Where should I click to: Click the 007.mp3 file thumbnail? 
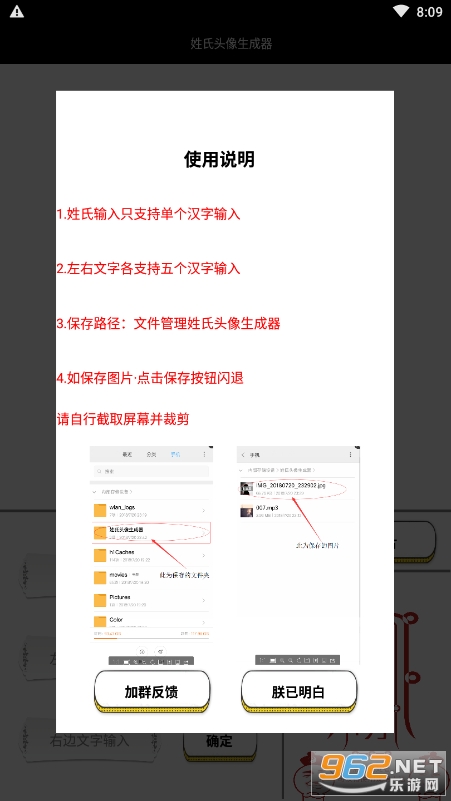[247, 511]
